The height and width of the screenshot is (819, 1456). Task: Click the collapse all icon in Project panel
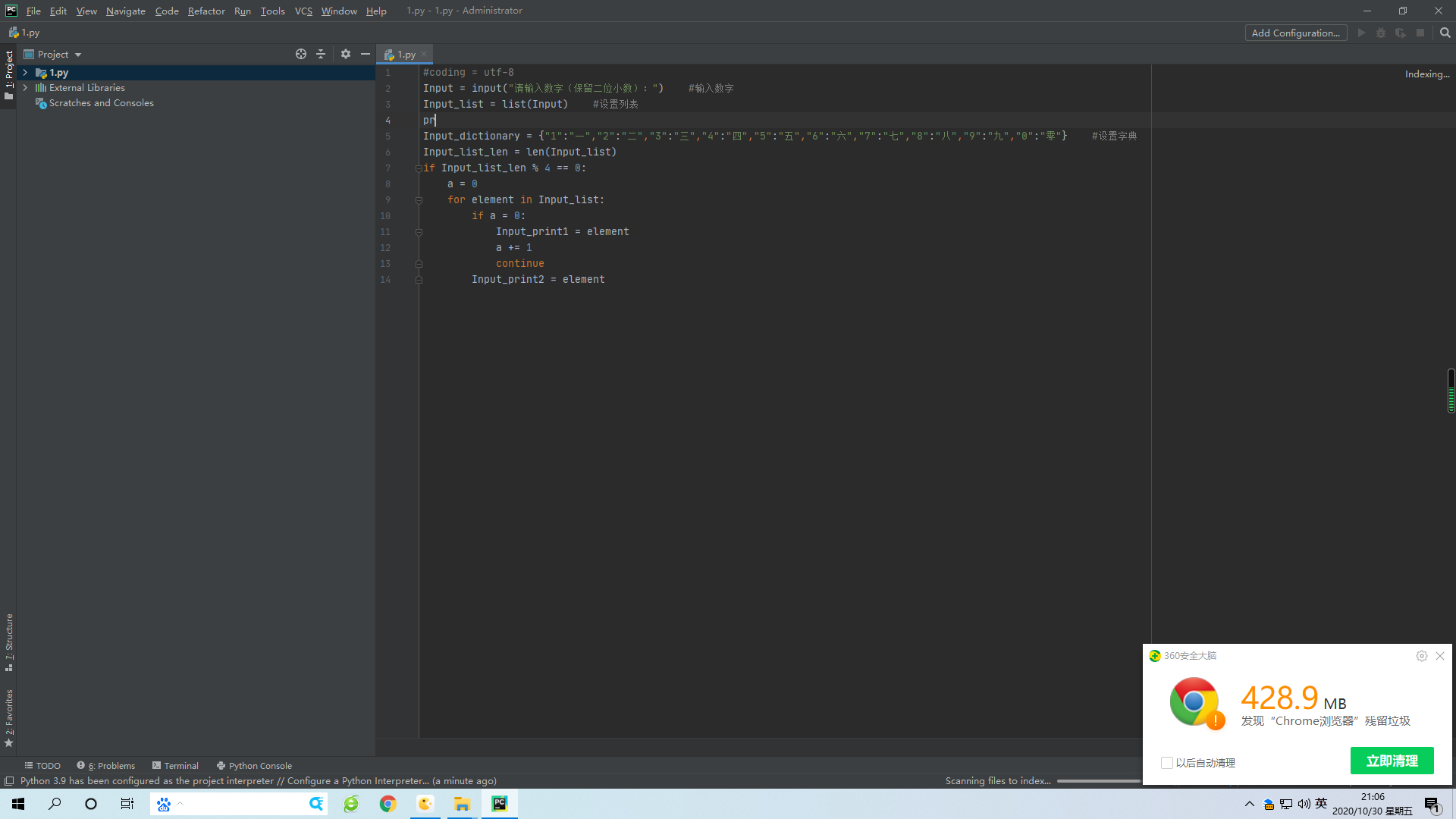[x=321, y=54]
